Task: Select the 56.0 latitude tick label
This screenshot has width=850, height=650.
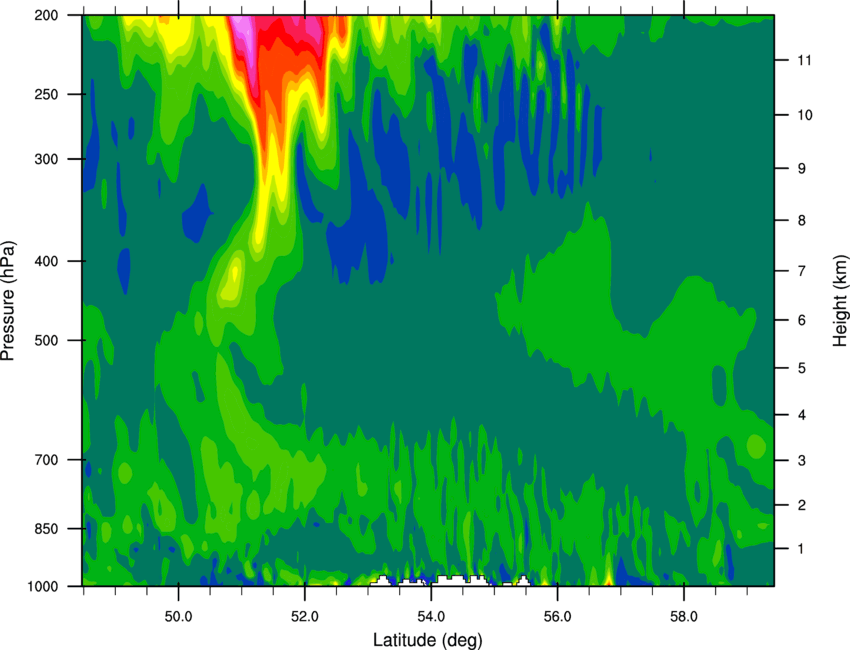Action: click(557, 615)
